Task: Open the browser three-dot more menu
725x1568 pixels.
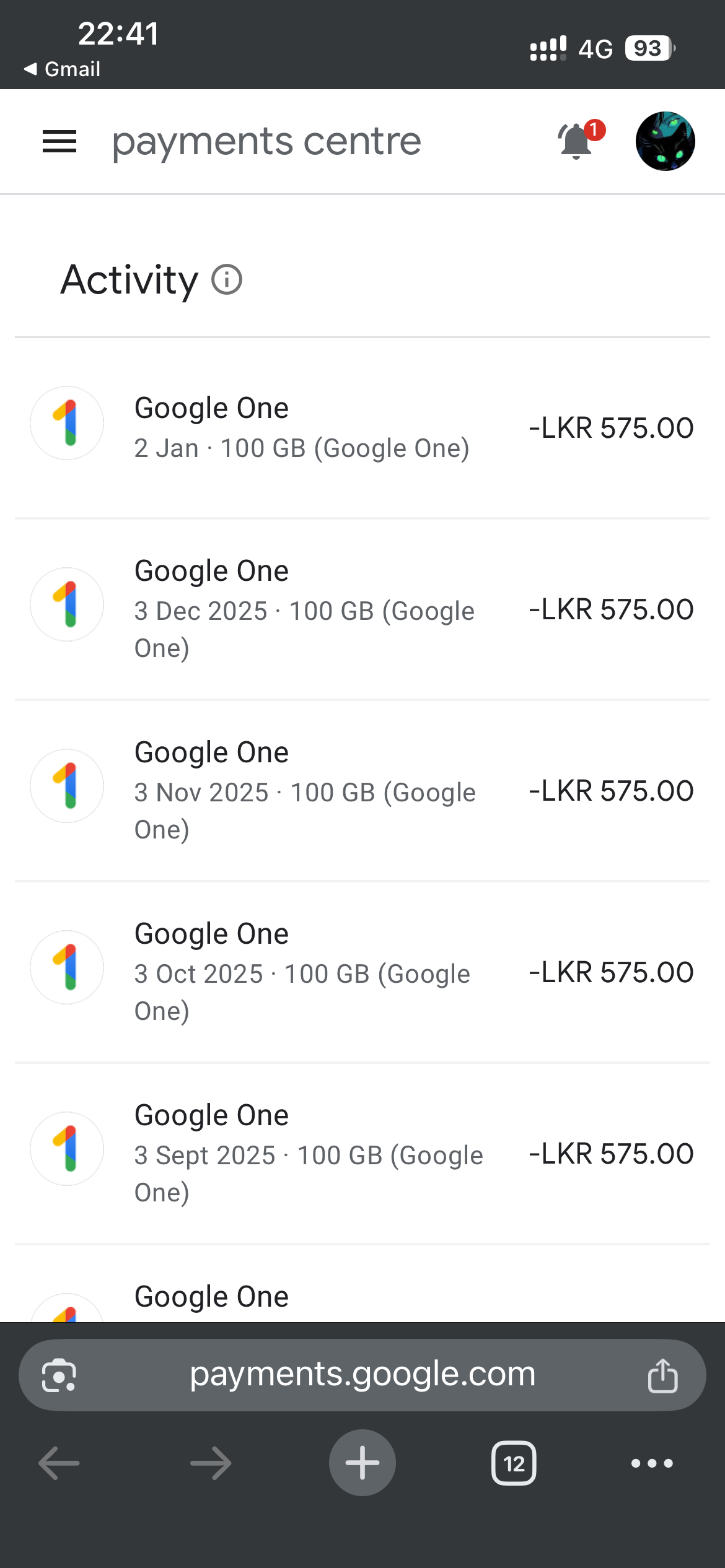Action: tap(652, 1463)
